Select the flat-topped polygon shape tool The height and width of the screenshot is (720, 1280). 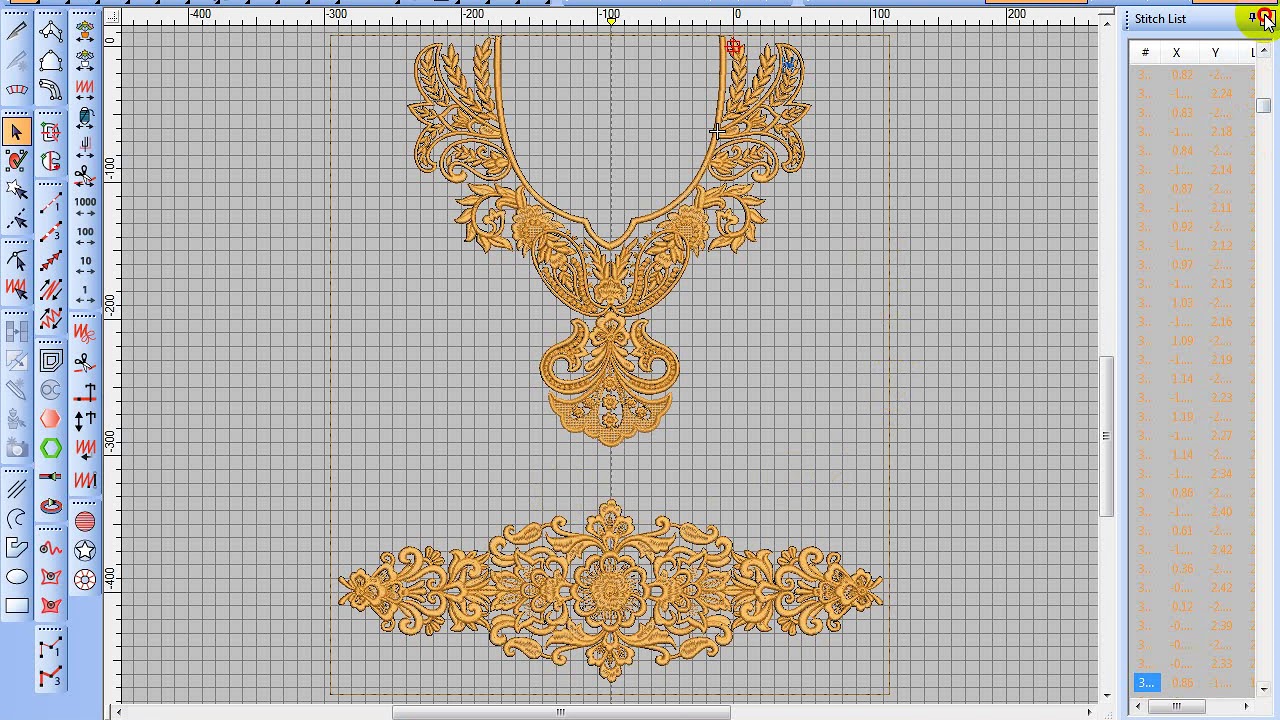(x=17, y=548)
